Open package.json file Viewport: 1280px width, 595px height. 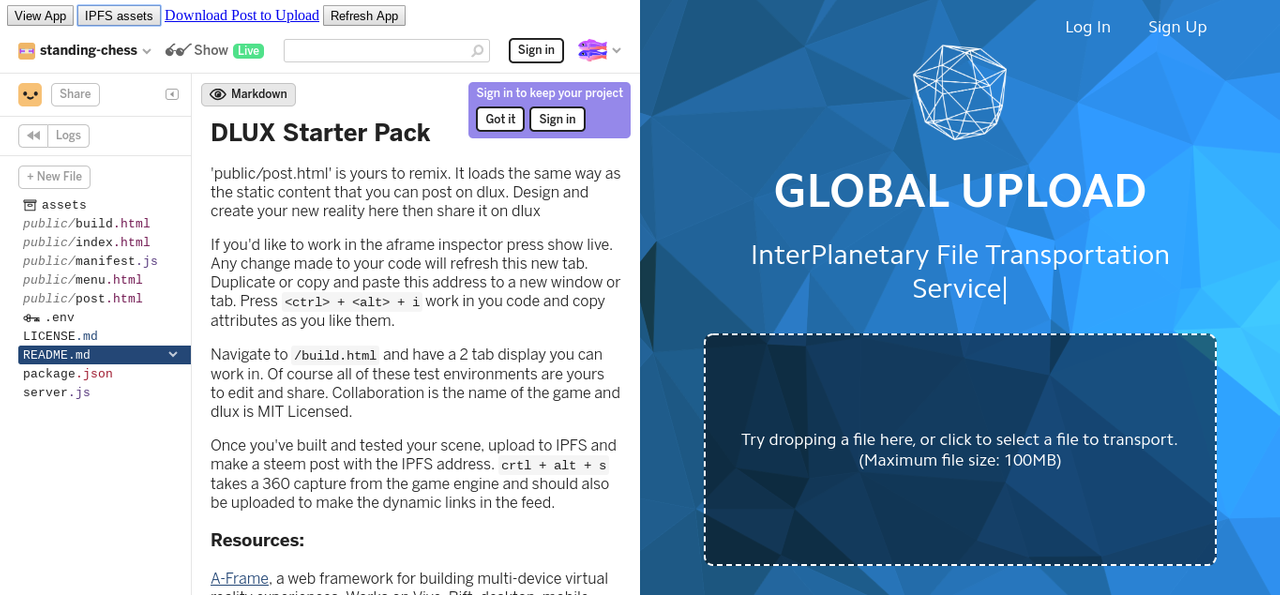(68, 374)
